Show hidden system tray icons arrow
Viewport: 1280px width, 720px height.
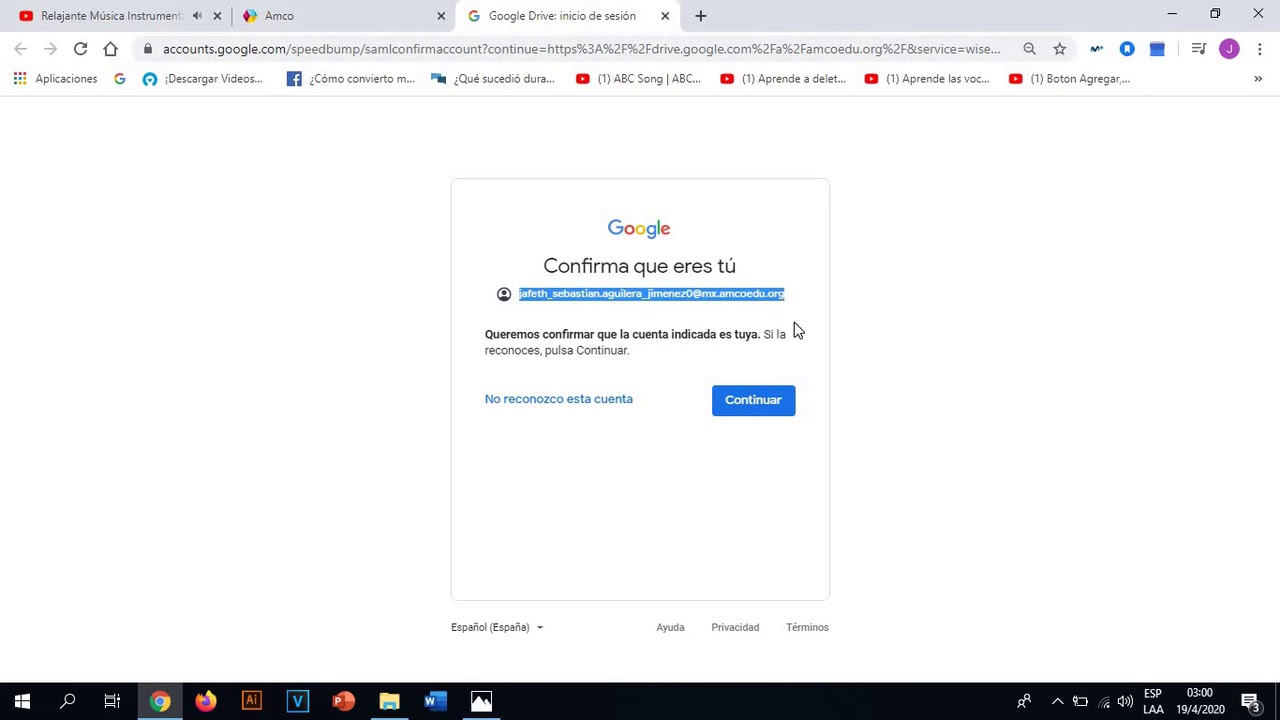click(x=1057, y=701)
